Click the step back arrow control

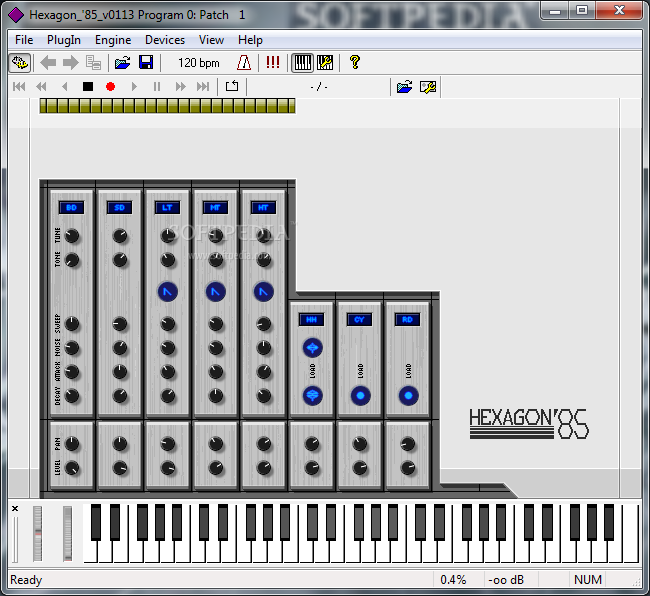click(64, 87)
